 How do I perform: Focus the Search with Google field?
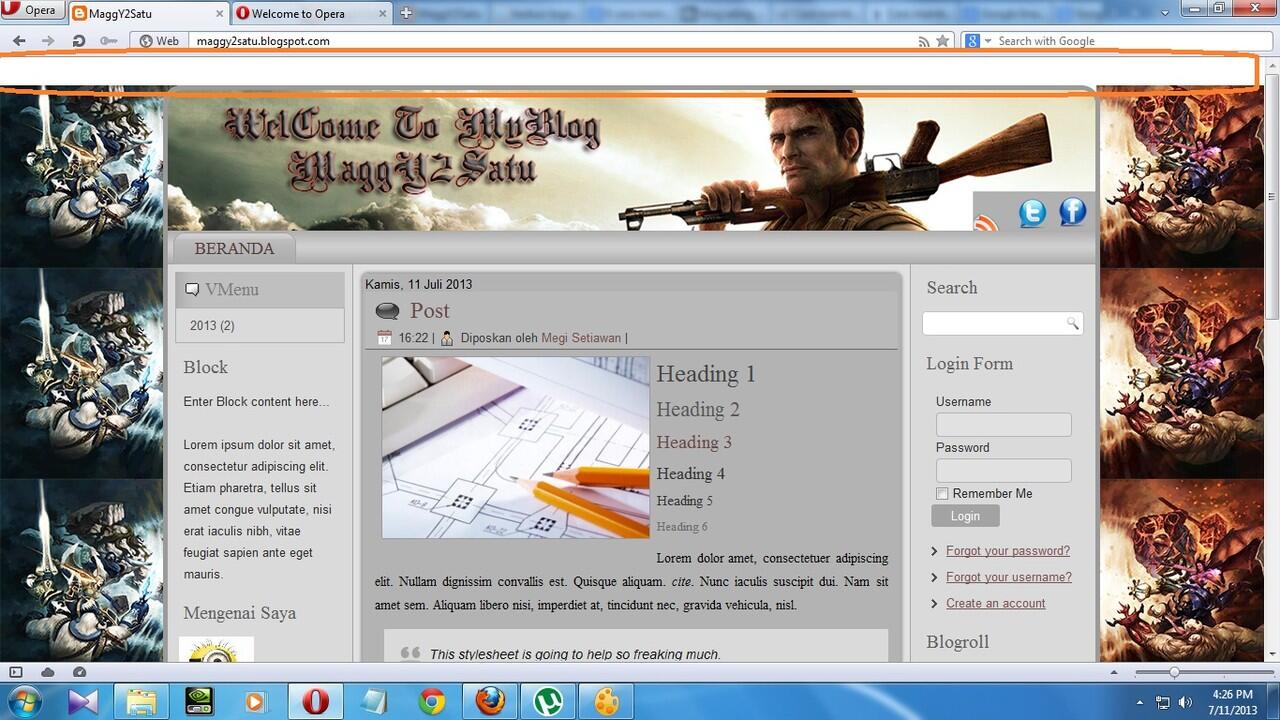pyautogui.click(x=1130, y=41)
